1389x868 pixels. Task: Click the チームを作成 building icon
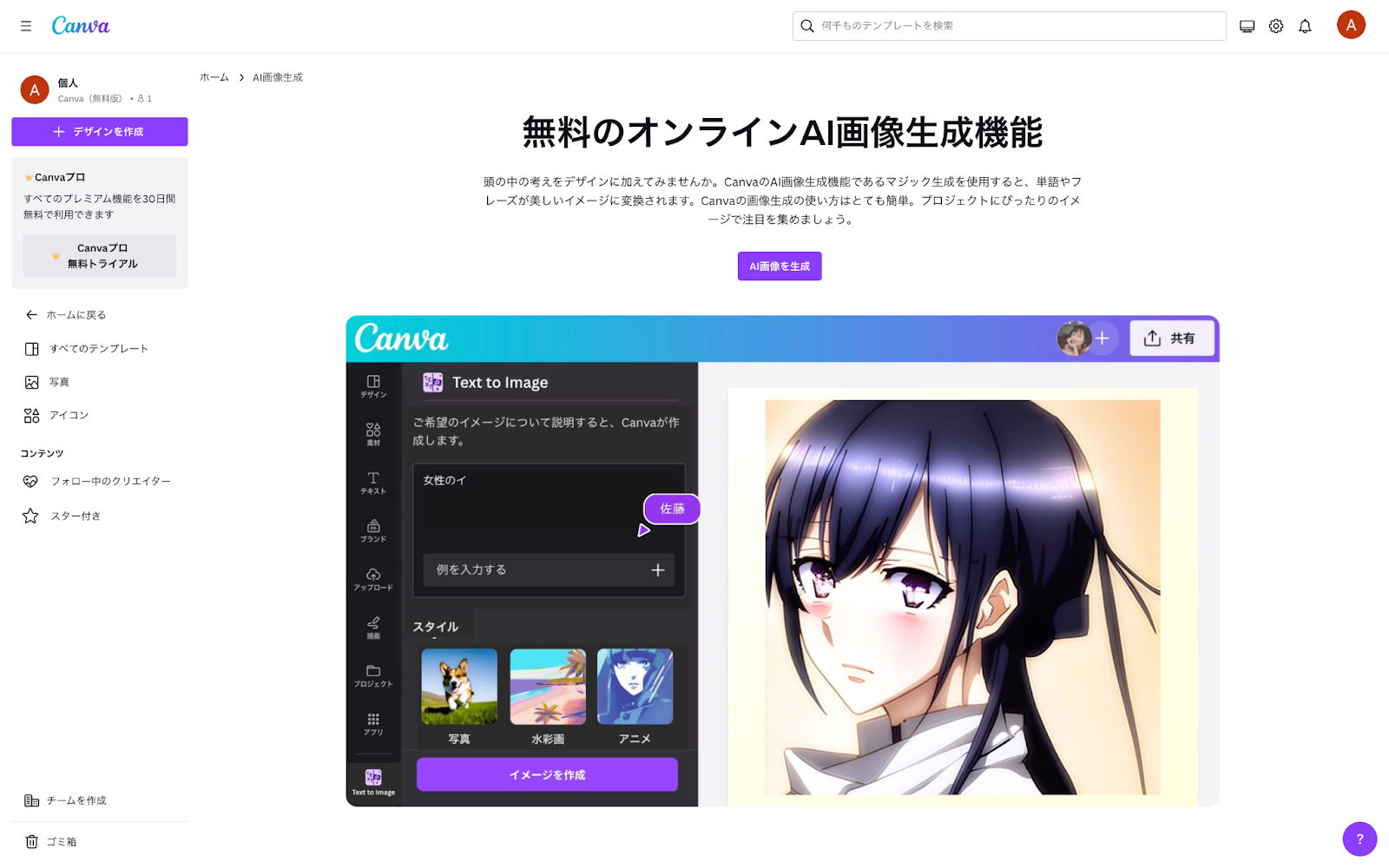32,800
